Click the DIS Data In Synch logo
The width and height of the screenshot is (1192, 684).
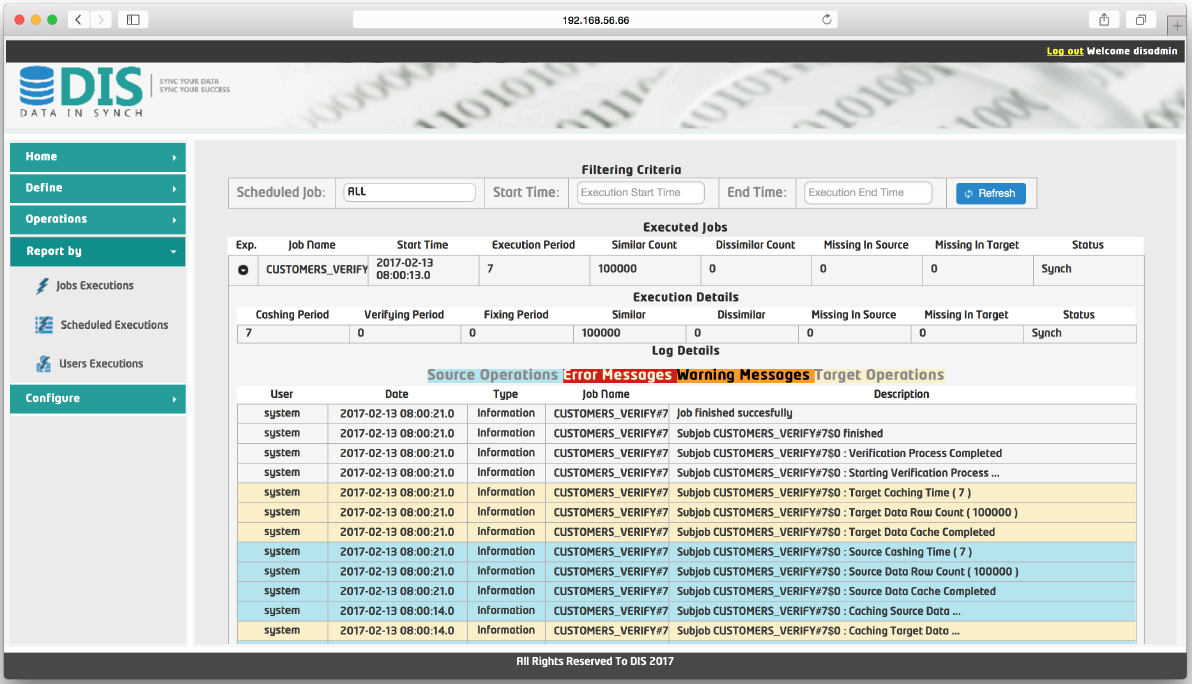pyautogui.click(x=81, y=91)
